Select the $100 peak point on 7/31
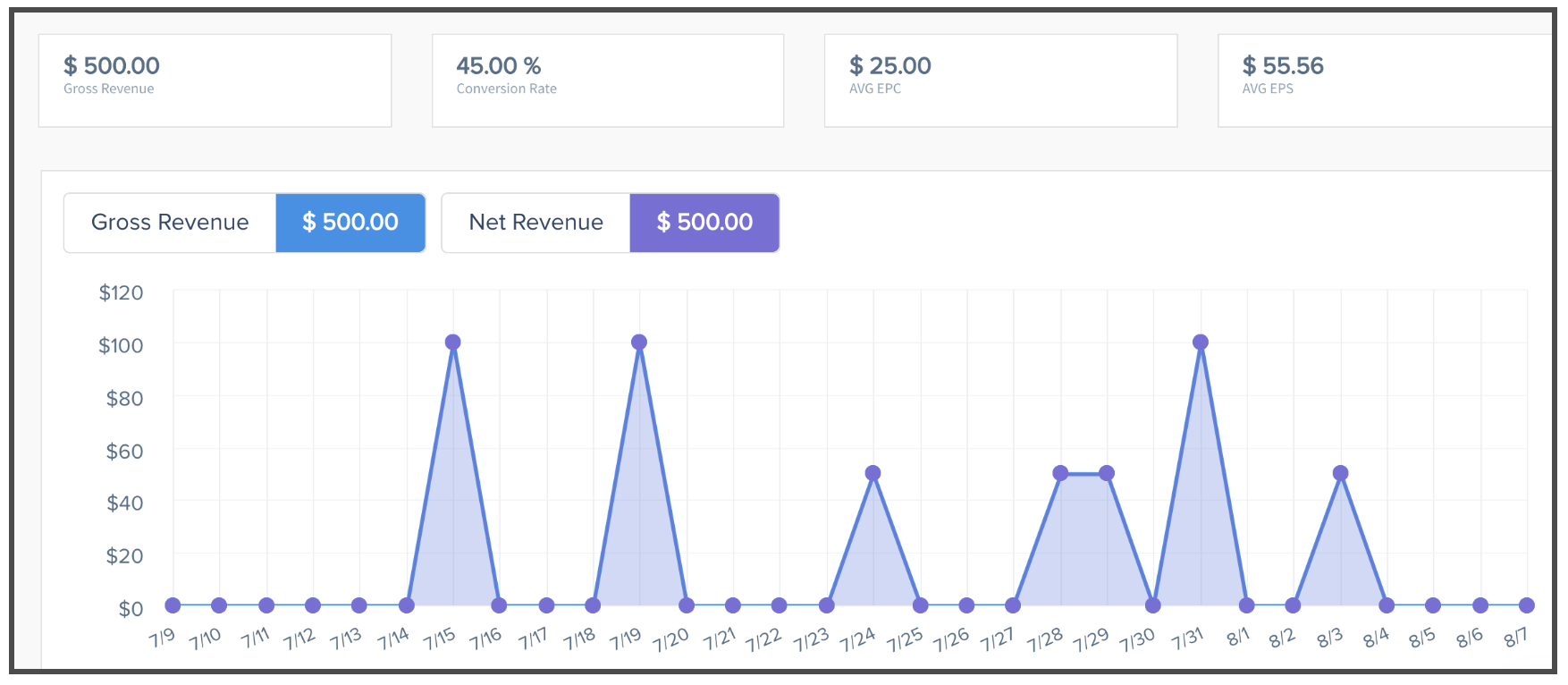The height and width of the screenshot is (685, 1568). (1201, 342)
